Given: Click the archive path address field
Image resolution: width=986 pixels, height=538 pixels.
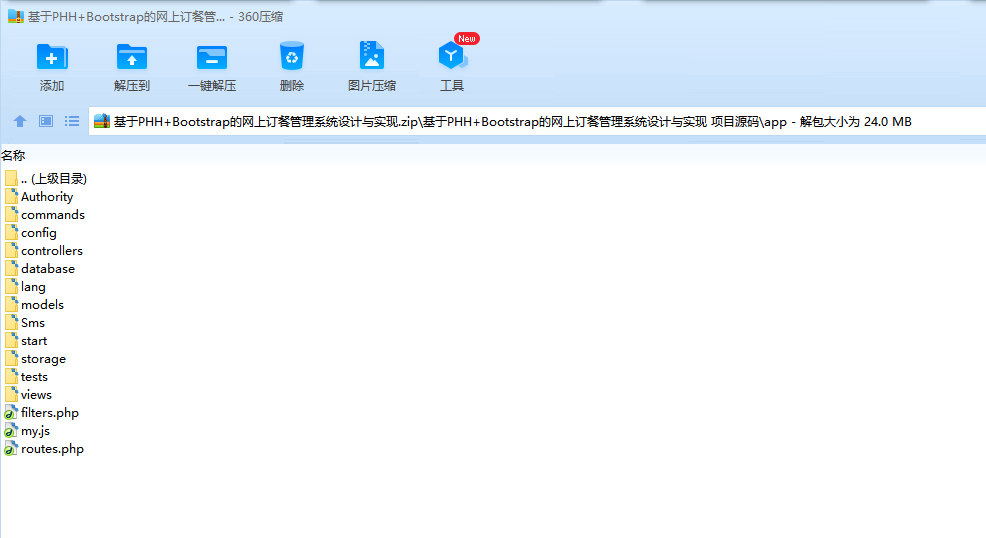Looking at the screenshot, I should tap(537, 121).
